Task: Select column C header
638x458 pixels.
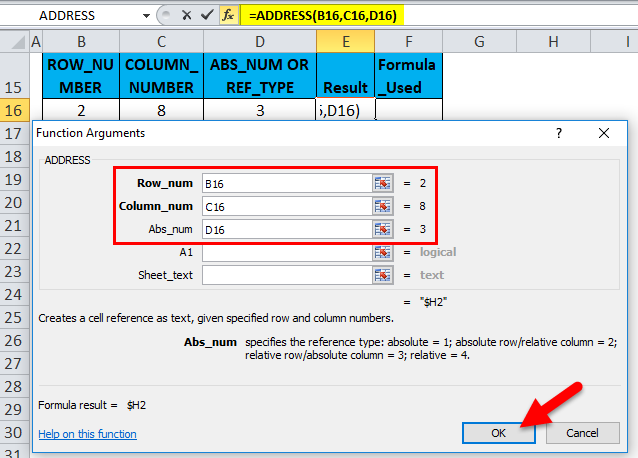Action: click(162, 41)
